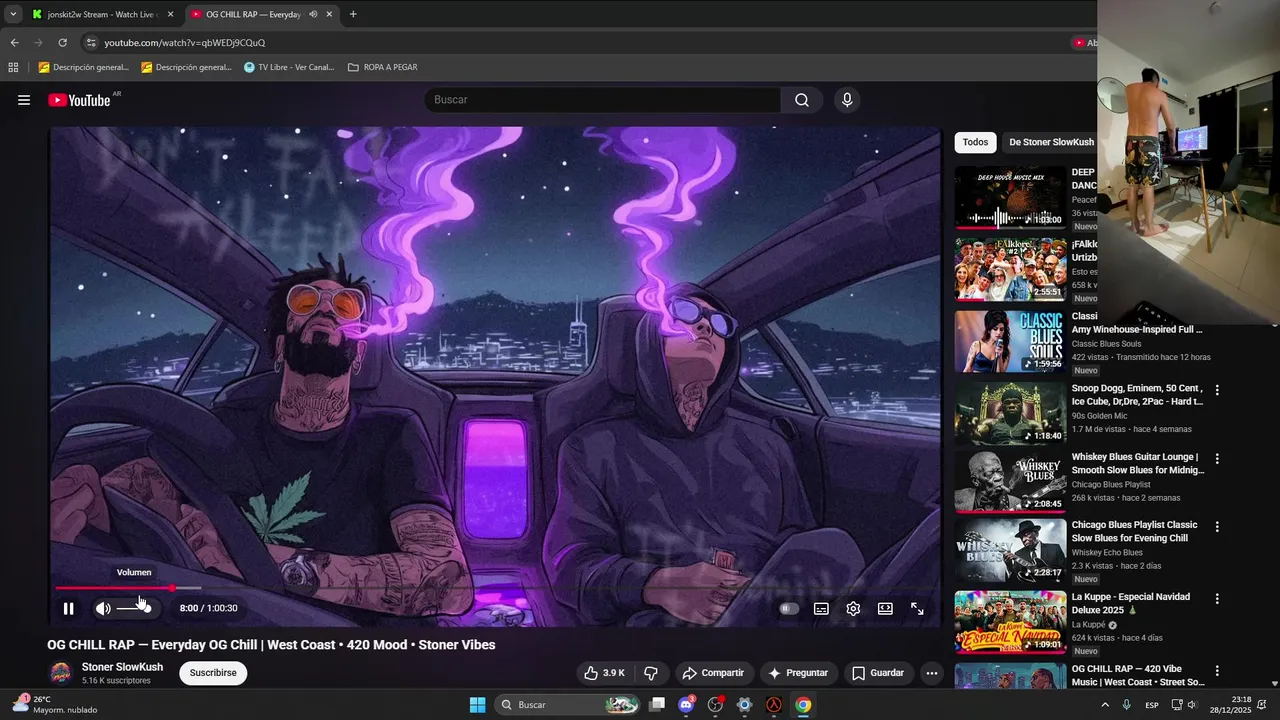Open Task View in the taskbar
This screenshot has height=720, width=1280.
[657, 705]
